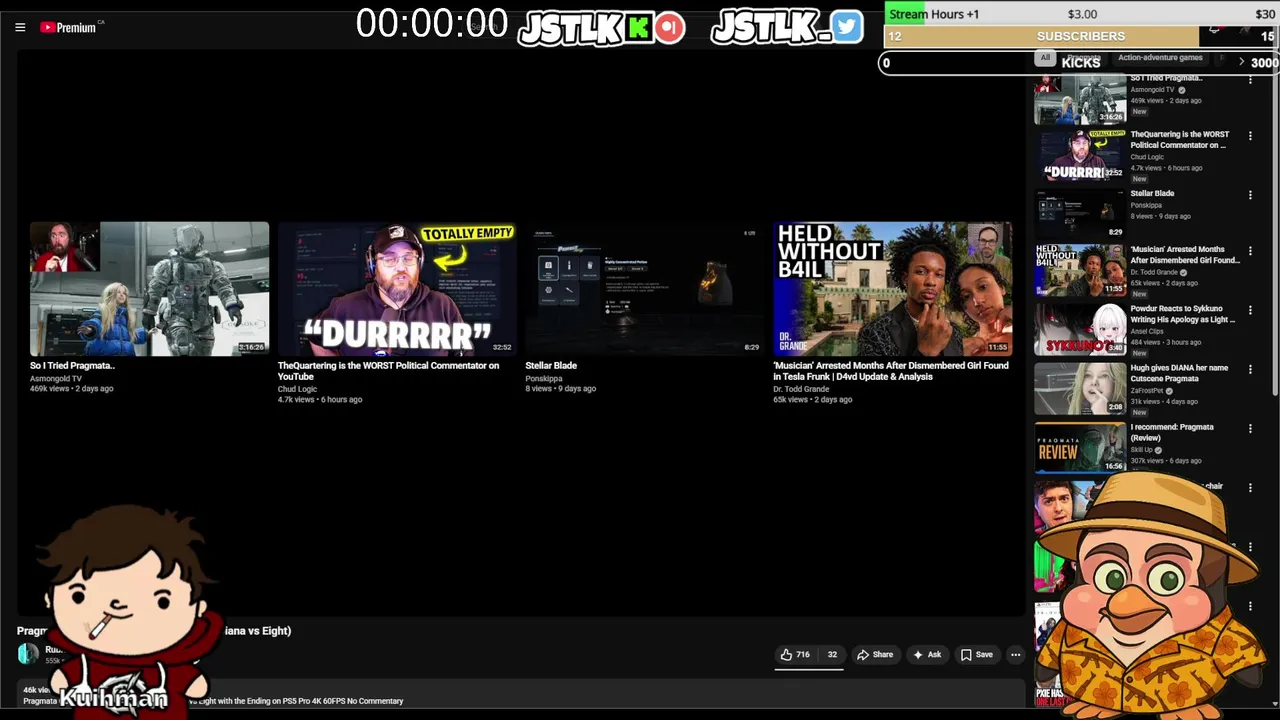Open sidebar Stellar Blade thumbnail with 8:29 duration
The image size is (1280, 720).
[x=1080, y=213]
